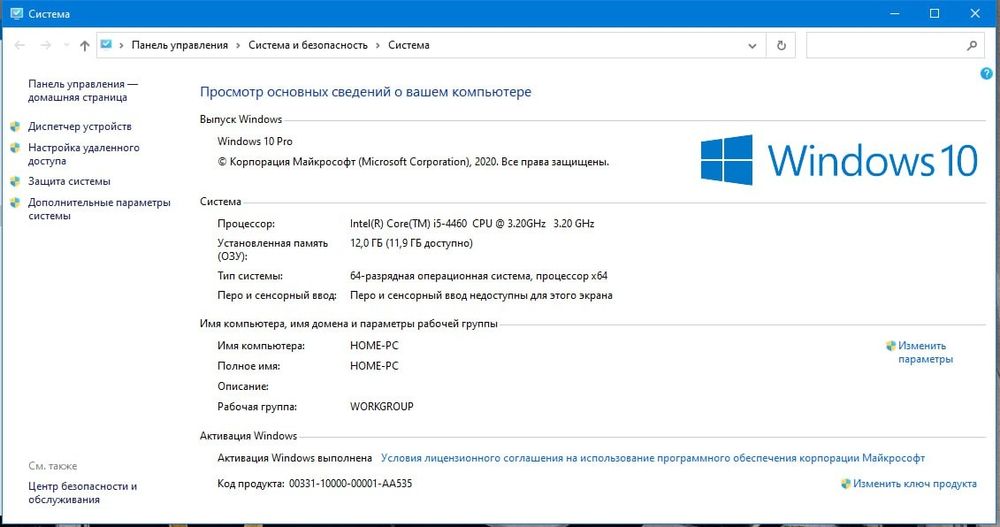
Task: Click the 'HOME-PC' value beside 'Имя компьютера'
Action: 374,345
